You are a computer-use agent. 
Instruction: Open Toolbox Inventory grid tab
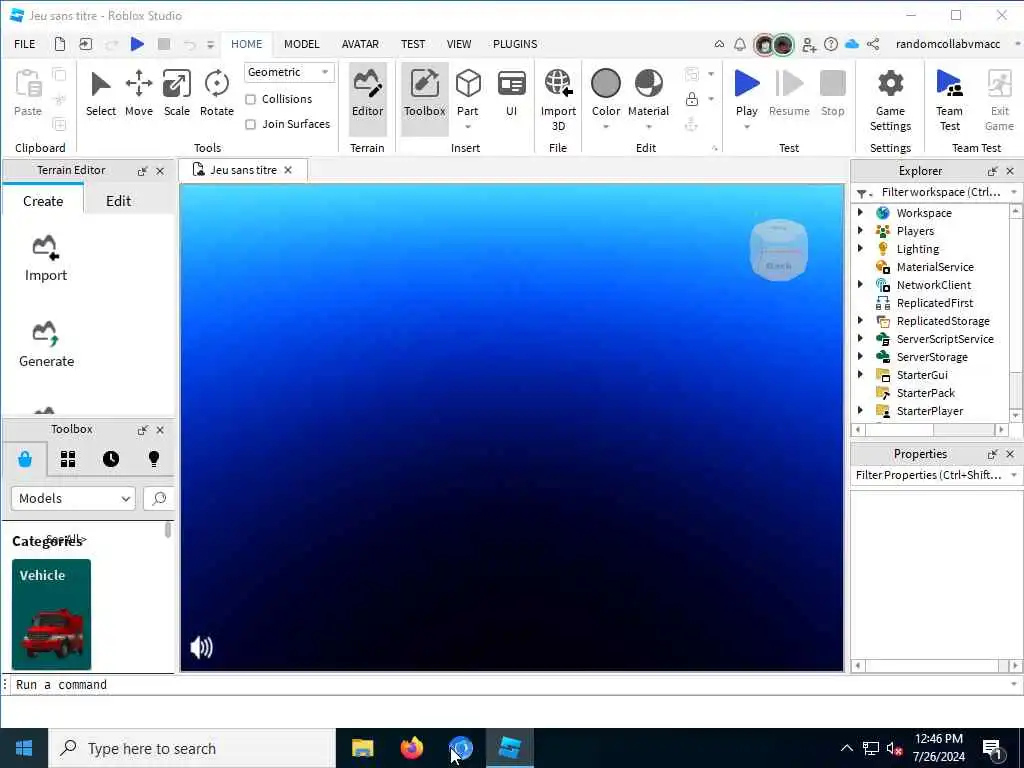(x=68, y=459)
